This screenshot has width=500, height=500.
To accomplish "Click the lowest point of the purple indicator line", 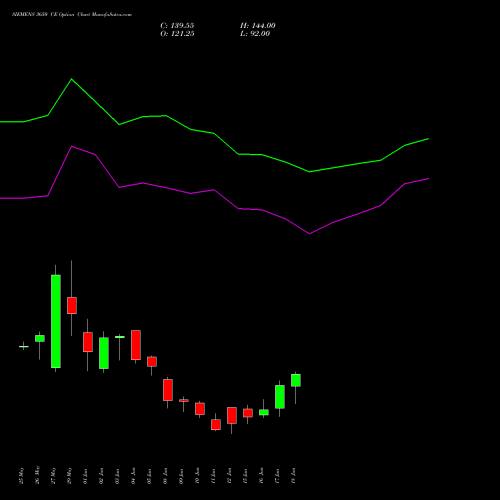I will pos(310,234).
